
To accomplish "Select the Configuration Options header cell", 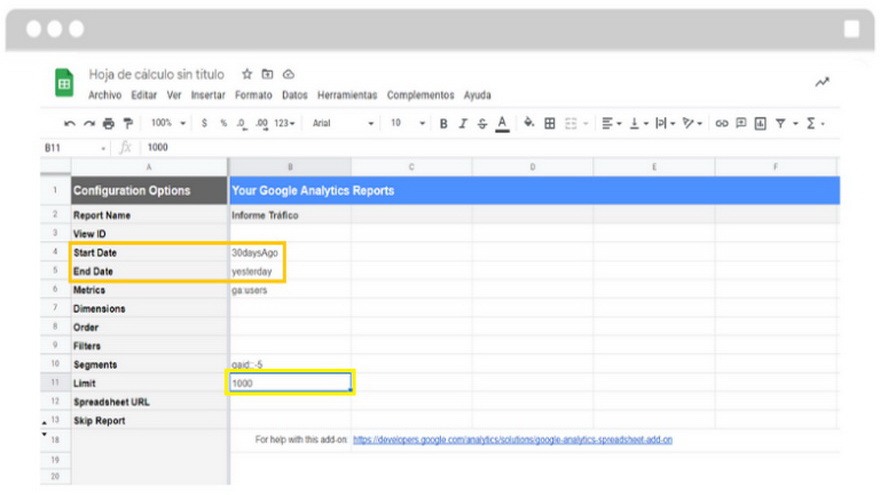I will (149, 190).
